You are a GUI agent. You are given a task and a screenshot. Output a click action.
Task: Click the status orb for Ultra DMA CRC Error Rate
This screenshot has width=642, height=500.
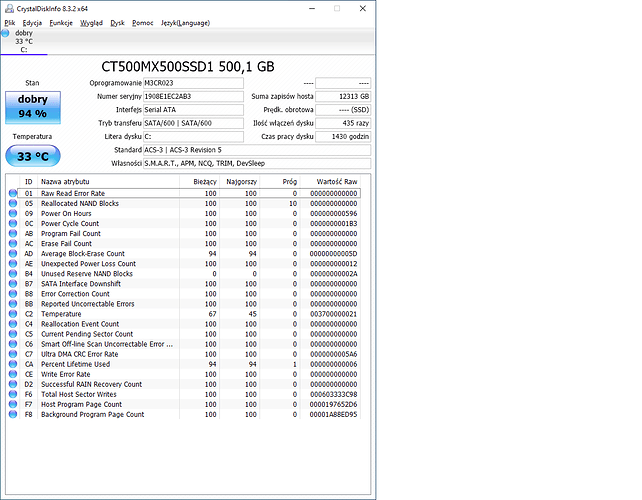(x=13, y=354)
